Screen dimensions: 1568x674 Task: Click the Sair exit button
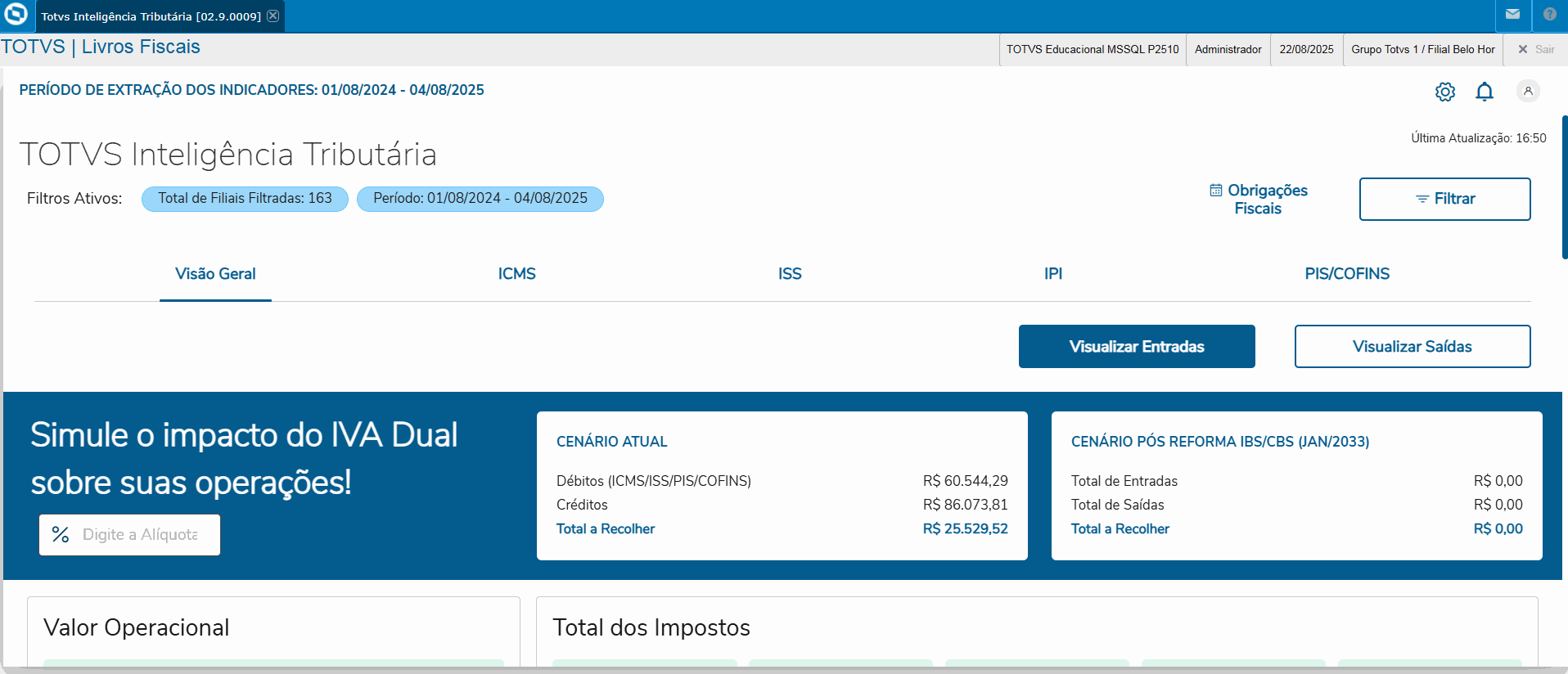coord(1536,49)
